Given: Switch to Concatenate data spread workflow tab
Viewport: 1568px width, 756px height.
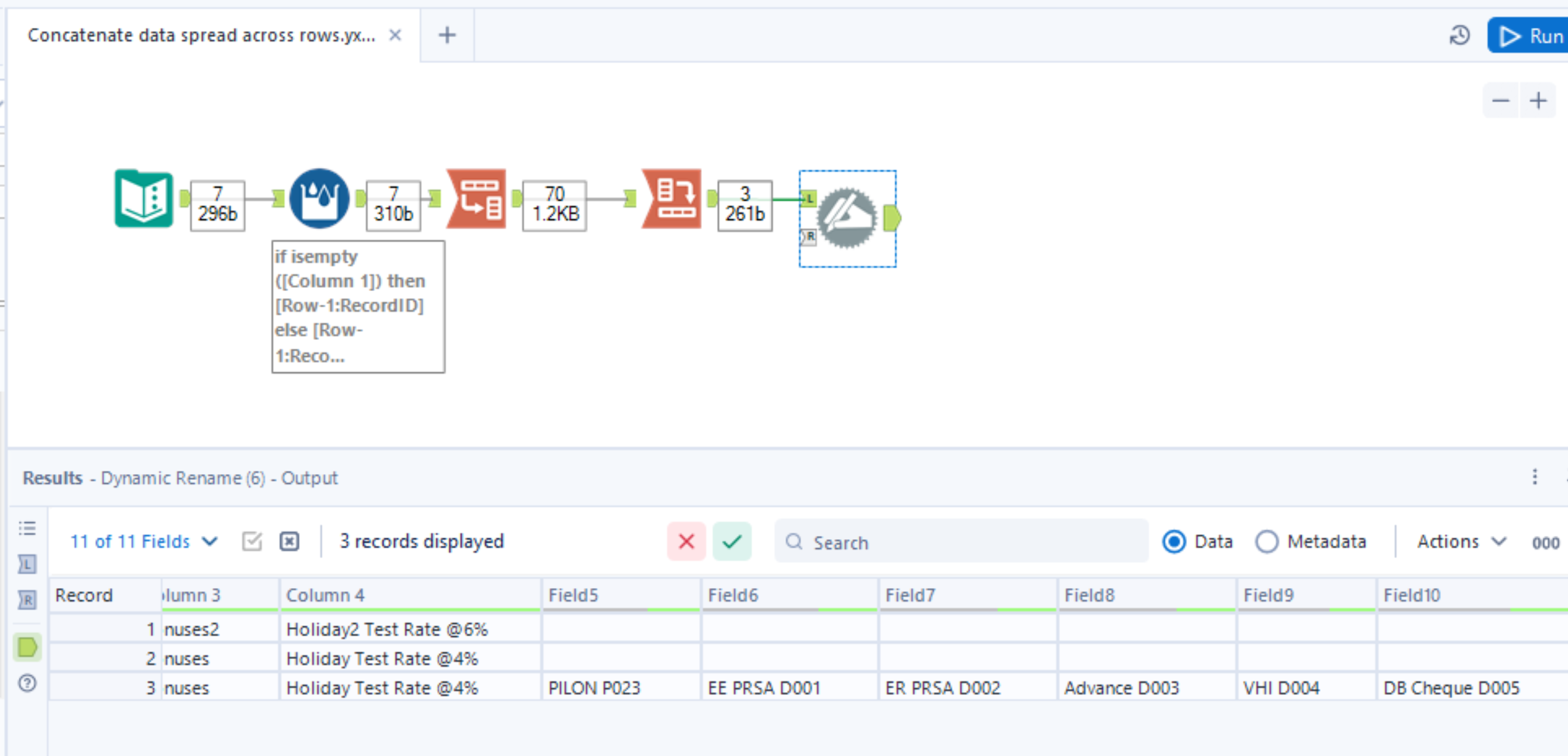Looking at the screenshot, I should pyautogui.click(x=202, y=35).
